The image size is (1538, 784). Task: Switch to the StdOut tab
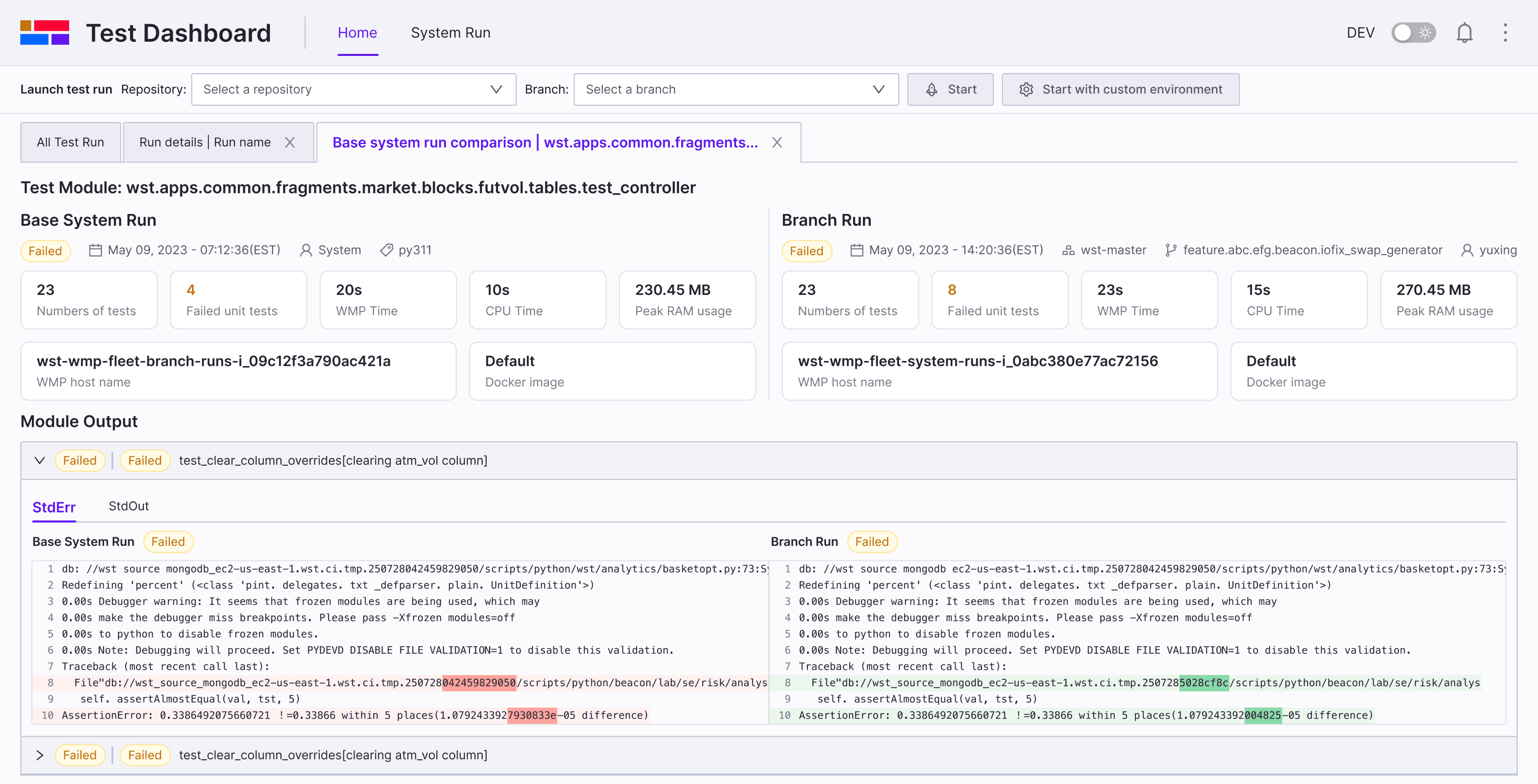point(128,506)
